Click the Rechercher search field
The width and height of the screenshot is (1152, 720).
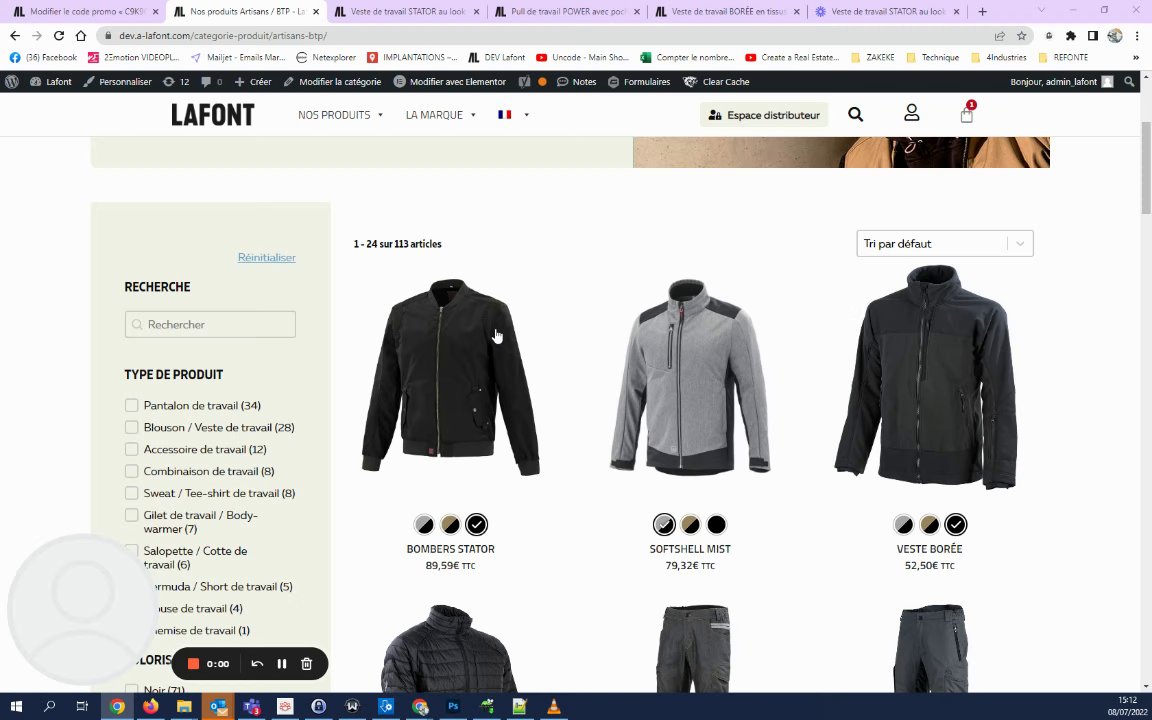pyautogui.click(x=210, y=325)
